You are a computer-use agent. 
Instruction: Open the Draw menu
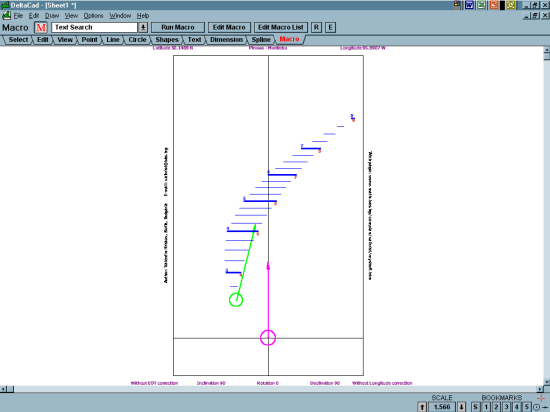(x=52, y=16)
